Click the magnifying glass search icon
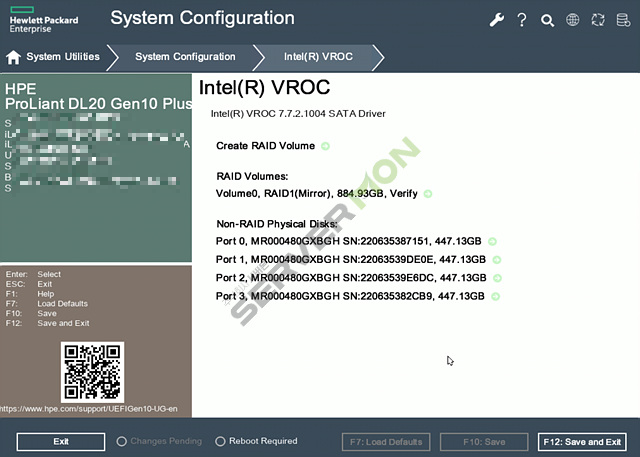 [547, 20]
